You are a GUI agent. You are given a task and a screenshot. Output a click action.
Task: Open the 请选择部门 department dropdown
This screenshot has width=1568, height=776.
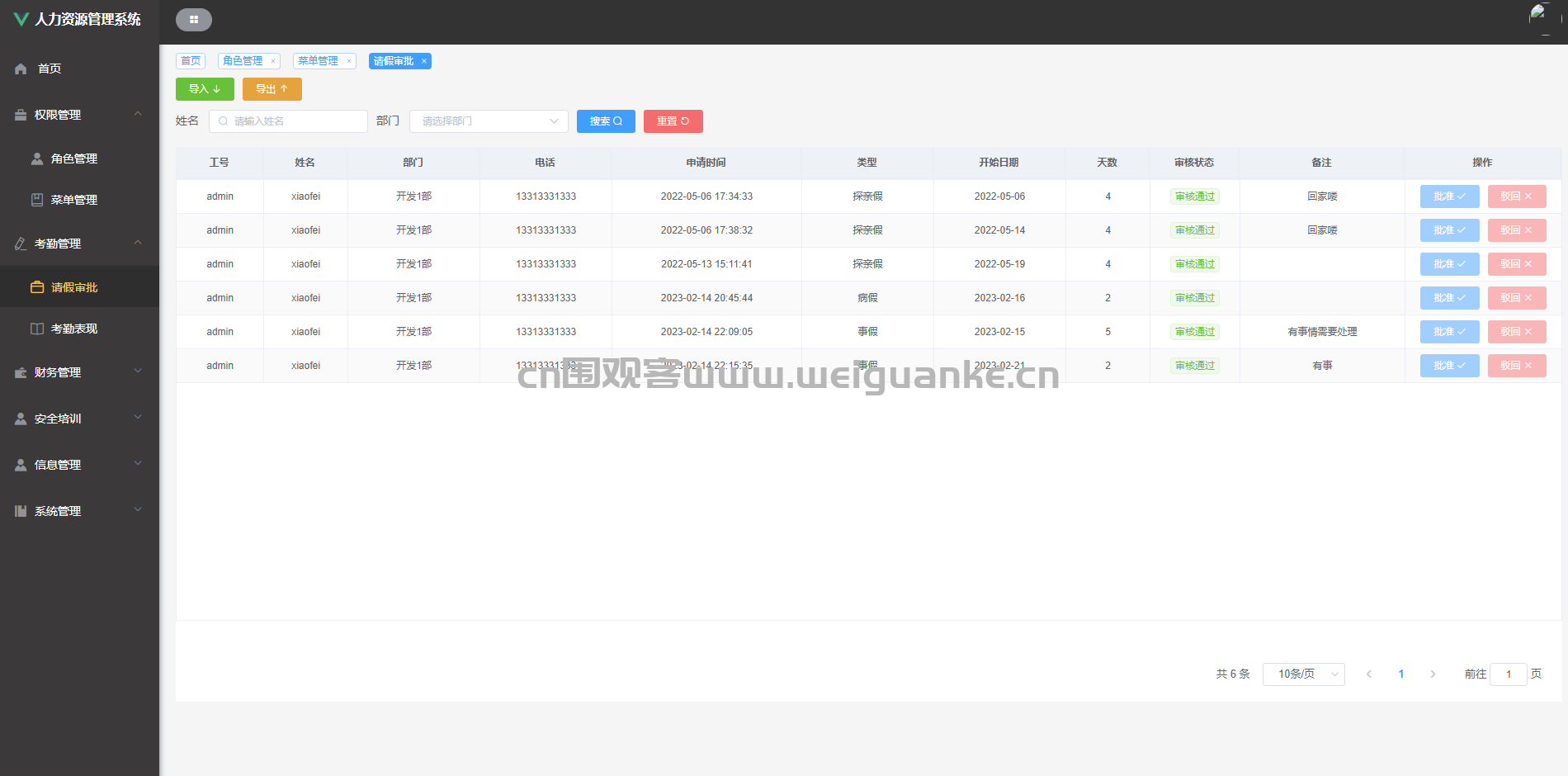click(489, 121)
